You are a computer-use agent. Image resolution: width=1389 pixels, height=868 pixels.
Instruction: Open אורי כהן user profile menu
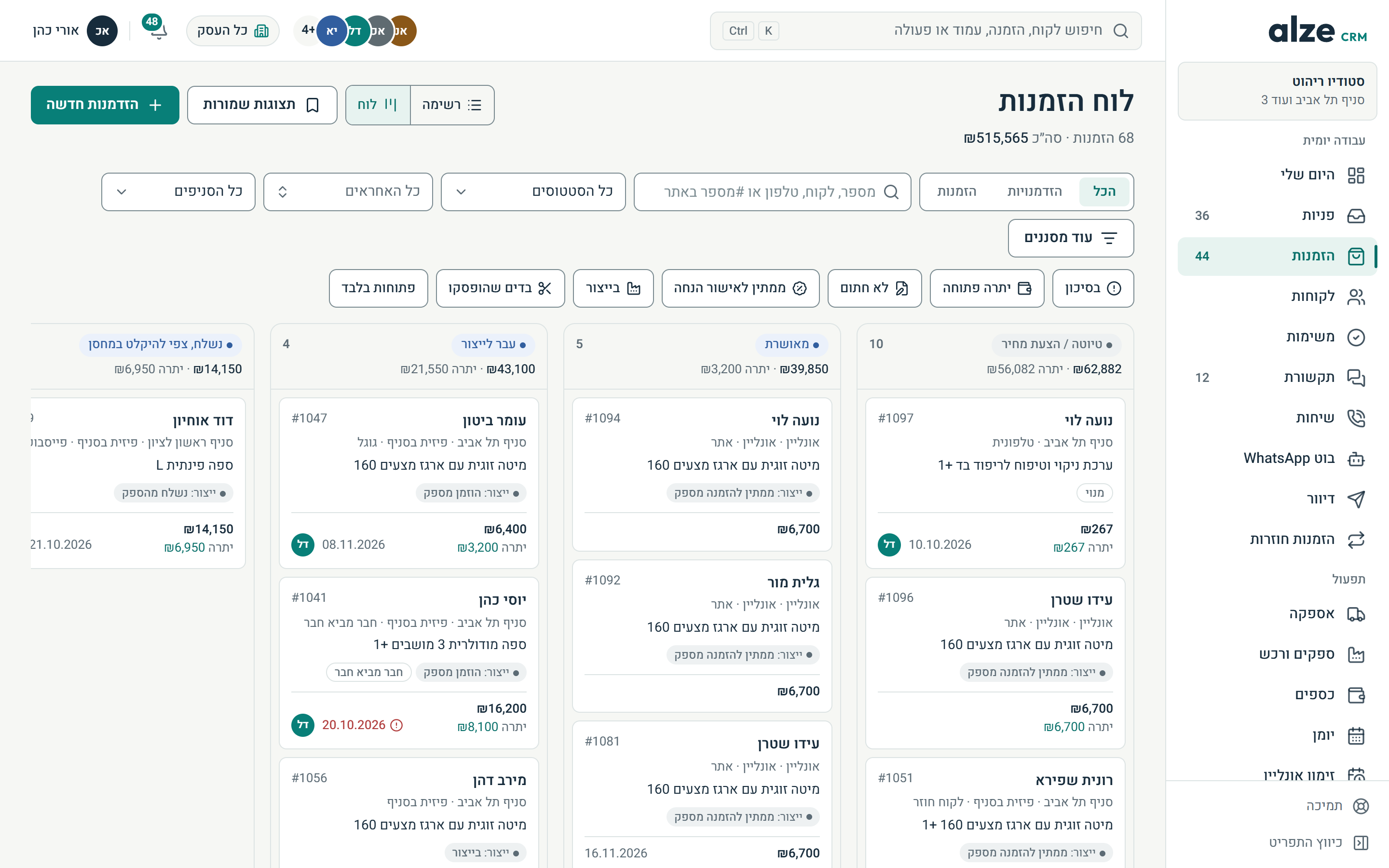[75, 30]
